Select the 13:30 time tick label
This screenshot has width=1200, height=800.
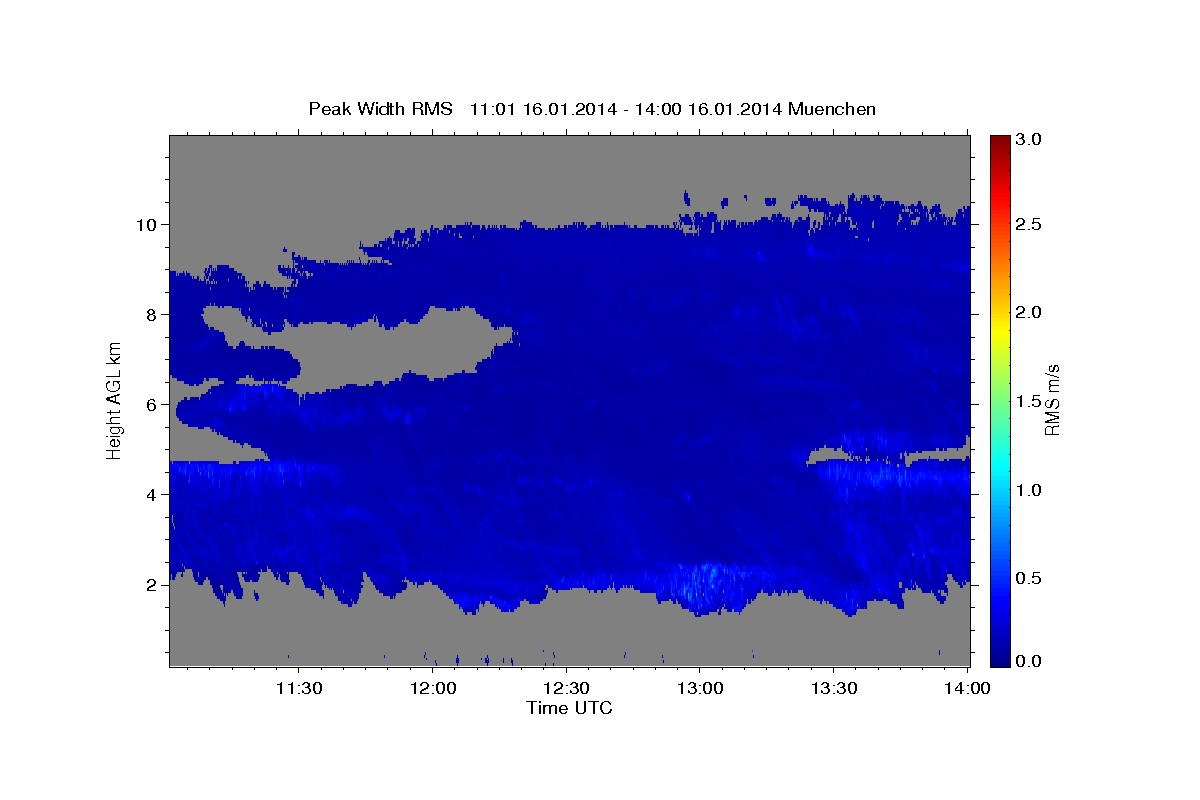pyautogui.click(x=835, y=688)
